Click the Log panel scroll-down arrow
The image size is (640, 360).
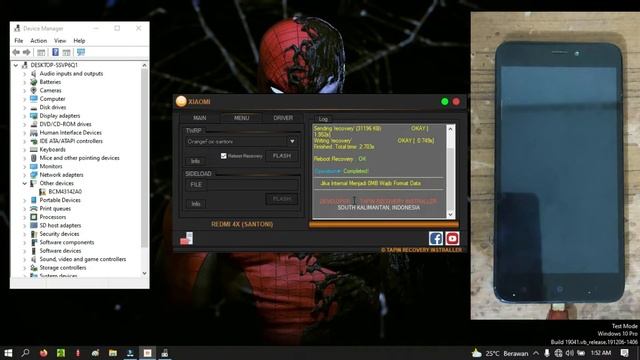(x=451, y=214)
